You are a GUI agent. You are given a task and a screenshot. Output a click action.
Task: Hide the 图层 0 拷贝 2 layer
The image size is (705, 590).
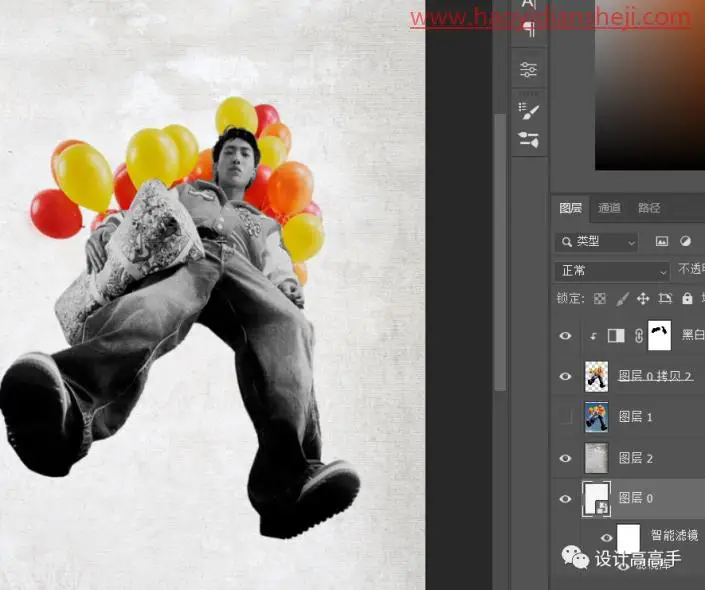point(565,376)
